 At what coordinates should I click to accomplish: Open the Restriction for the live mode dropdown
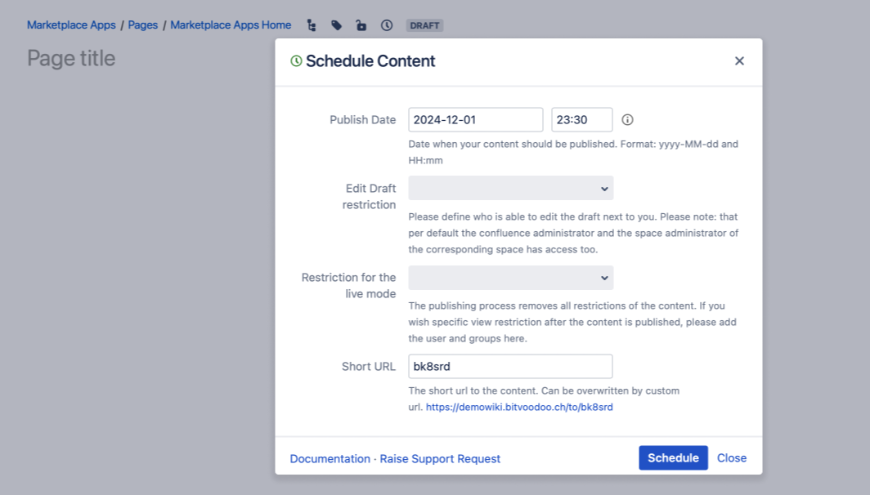pos(510,278)
